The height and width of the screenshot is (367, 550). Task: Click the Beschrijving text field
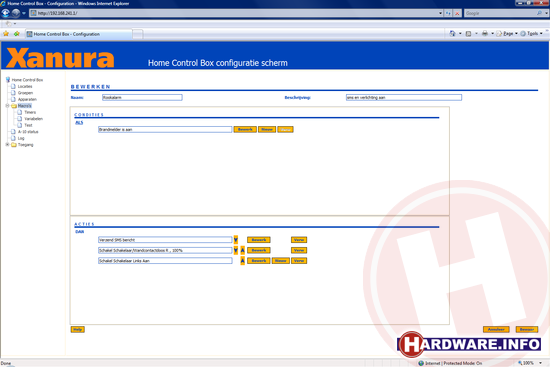(404, 98)
